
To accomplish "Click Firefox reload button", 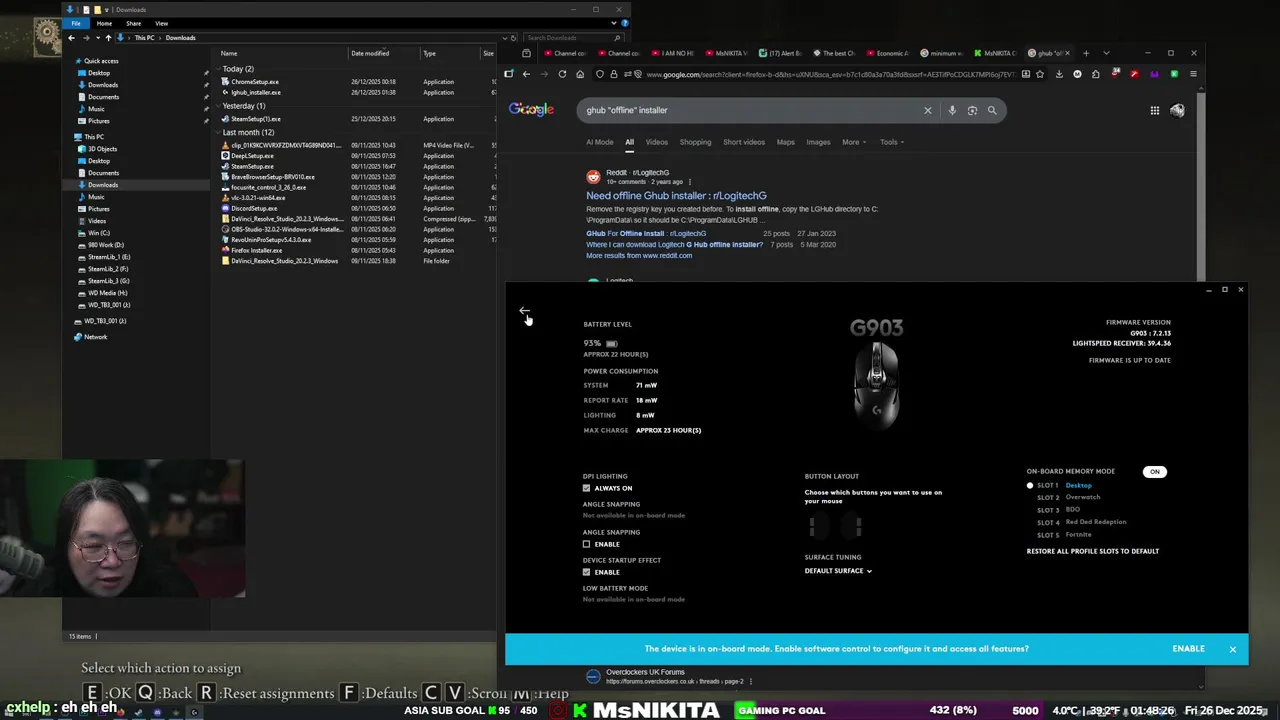I will pyautogui.click(x=562, y=74).
